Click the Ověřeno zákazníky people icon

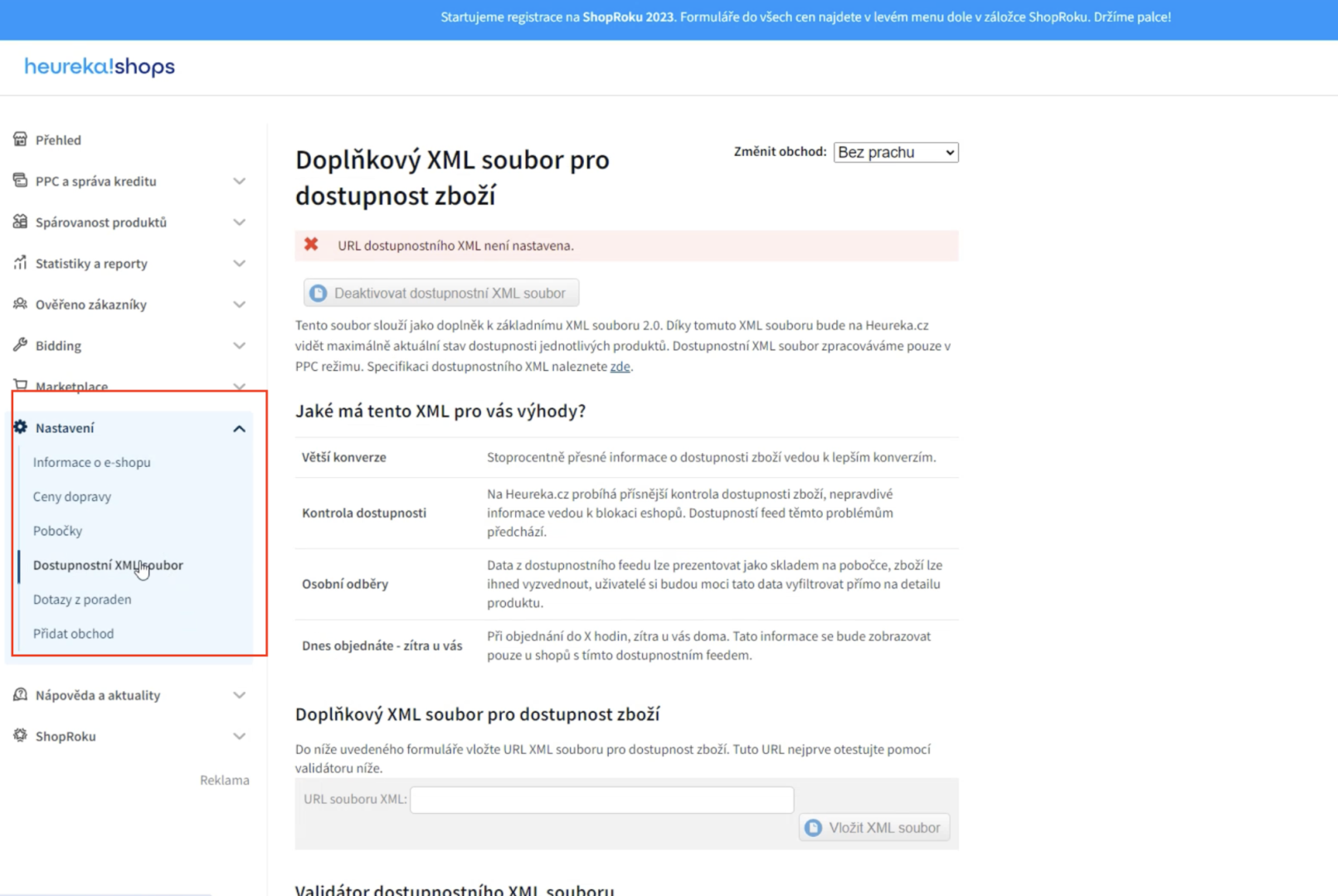point(20,304)
